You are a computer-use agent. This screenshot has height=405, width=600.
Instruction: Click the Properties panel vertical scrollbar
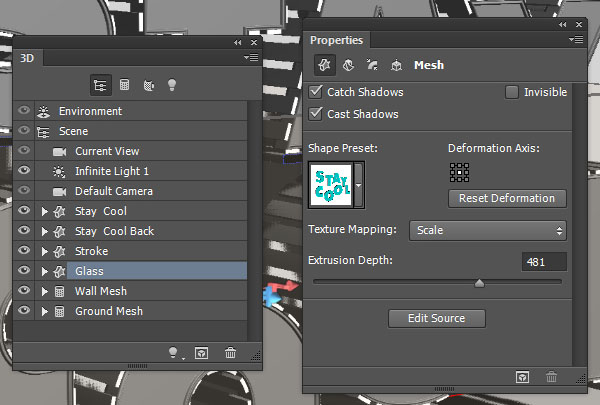click(x=579, y=224)
